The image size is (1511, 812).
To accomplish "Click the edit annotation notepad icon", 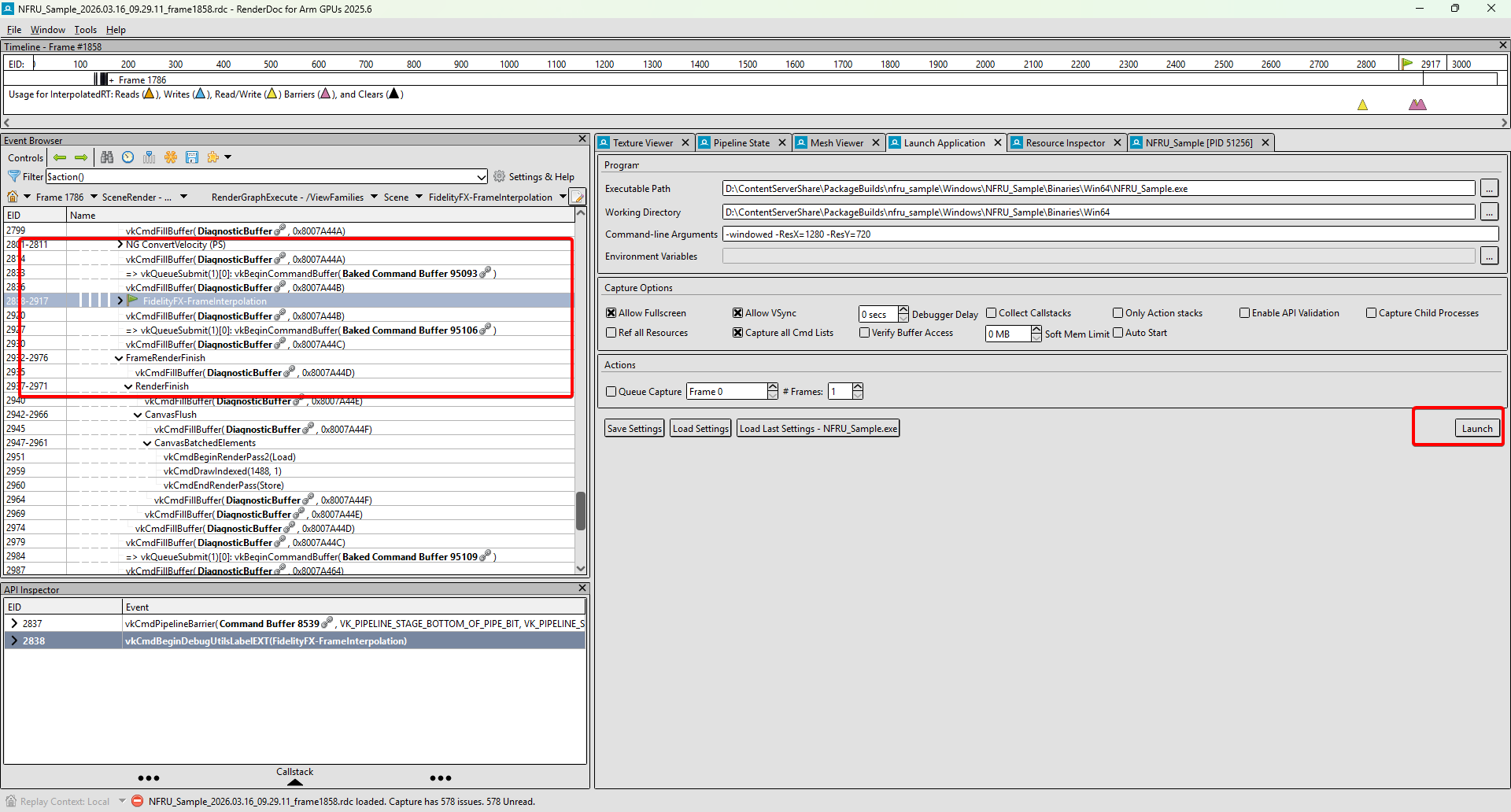I will pyautogui.click(x=578, y=197).
